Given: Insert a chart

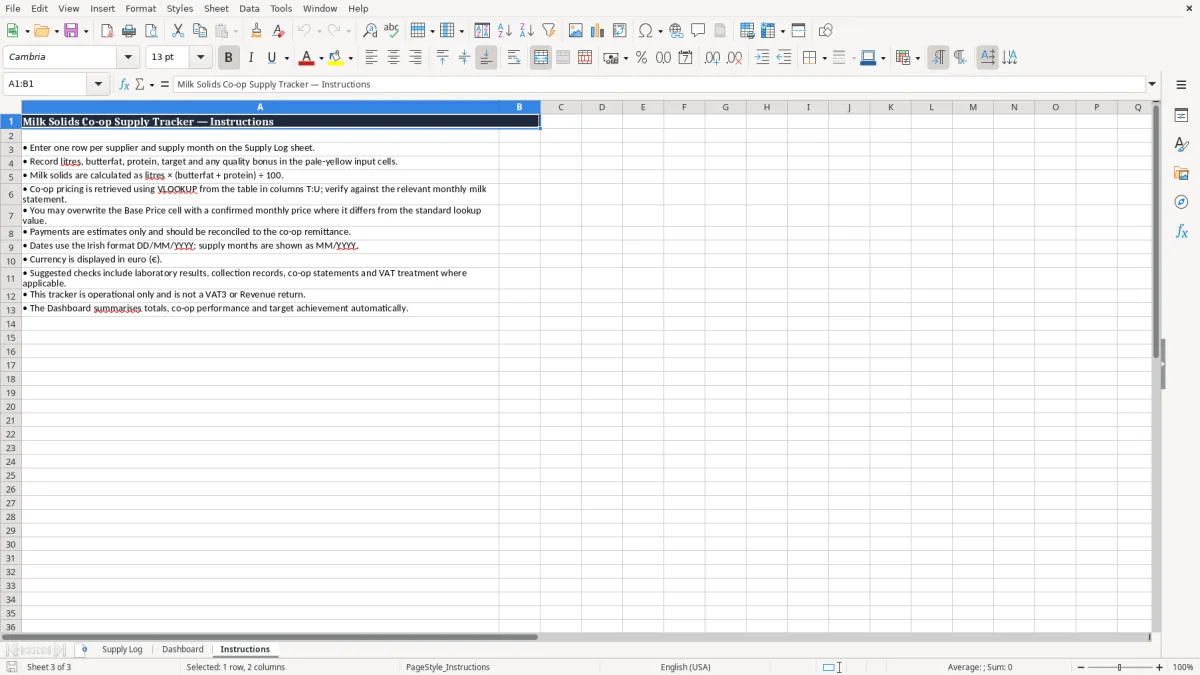Looking at the screenshot, I should pyautogui.click(x=598, y=31).
